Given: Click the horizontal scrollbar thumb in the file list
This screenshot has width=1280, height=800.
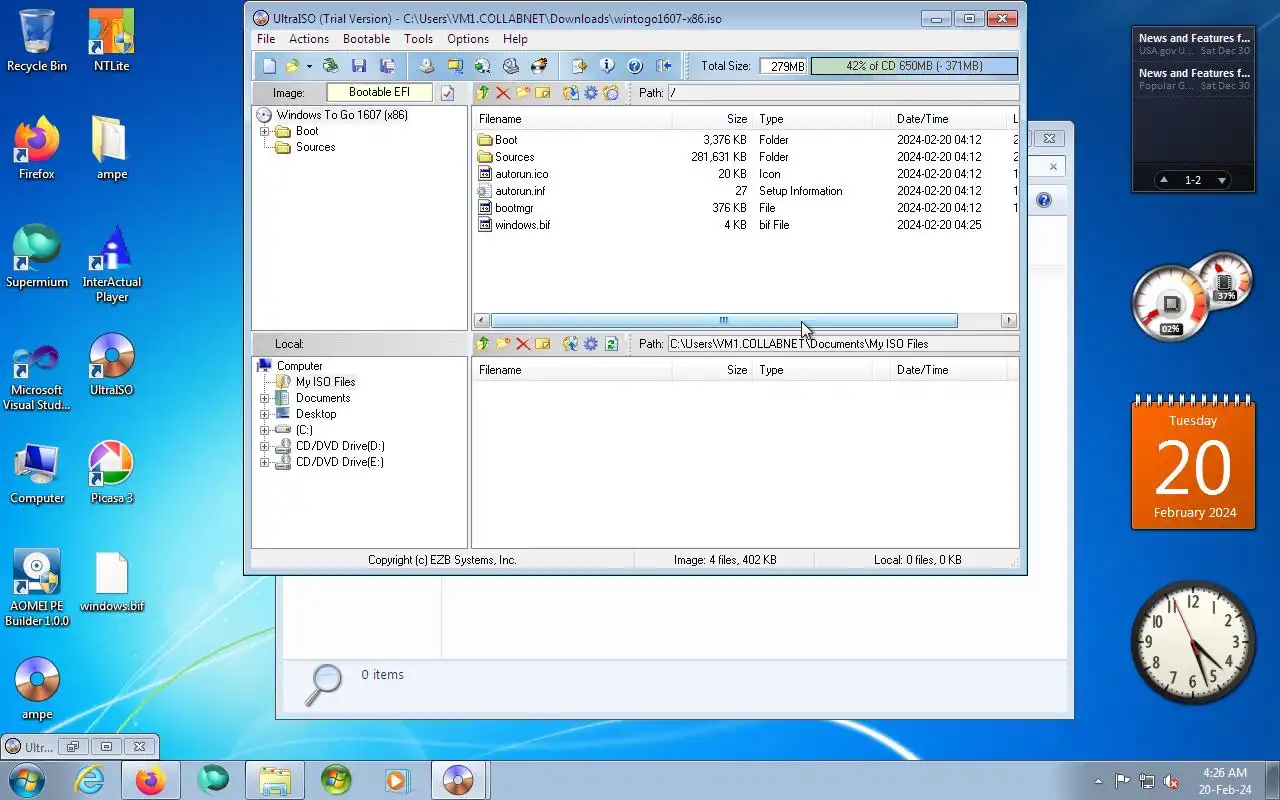Looking at the screenshot, I should pyautogui.click(x=724, y=321).
